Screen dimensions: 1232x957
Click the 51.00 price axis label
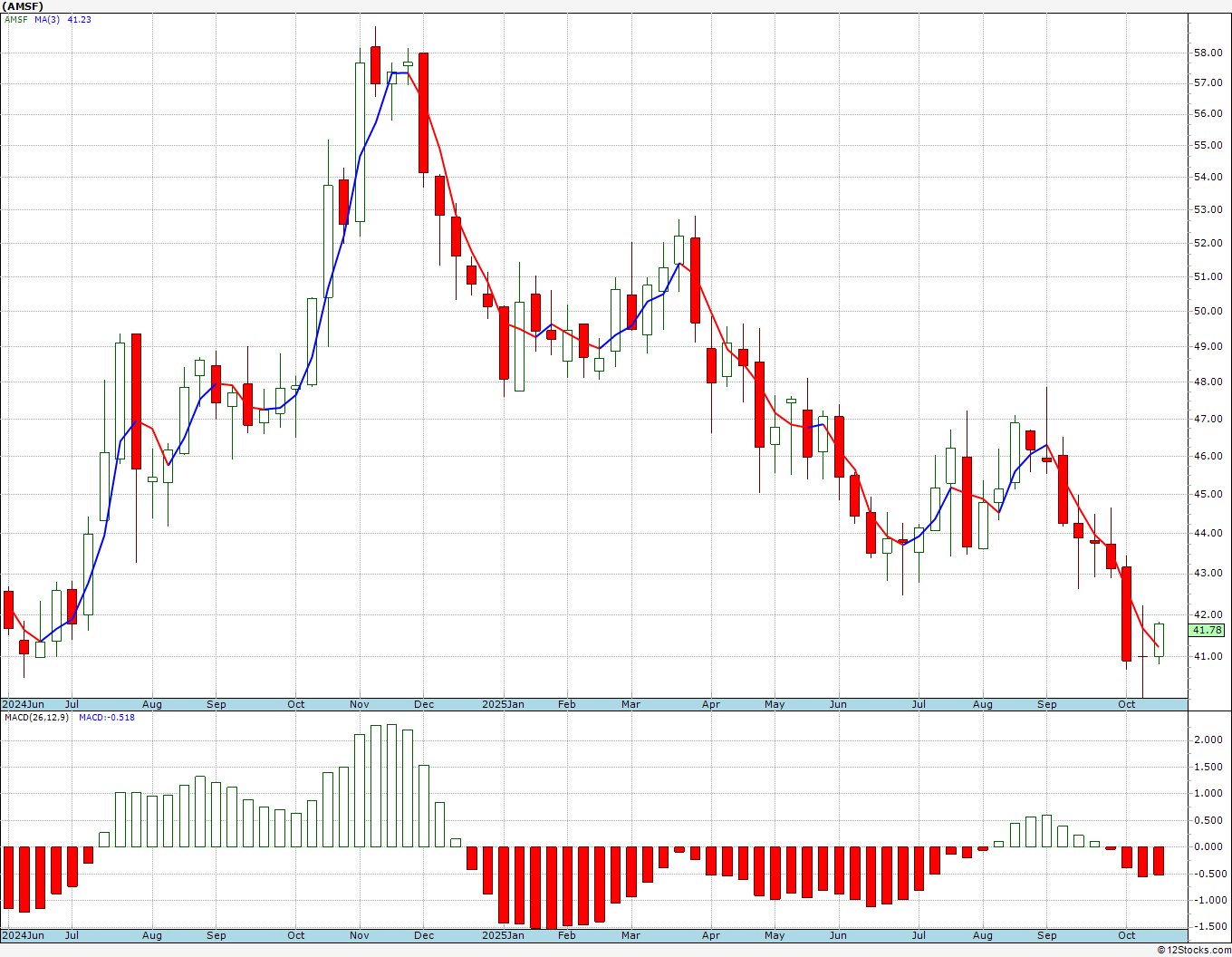[1208, 276]
